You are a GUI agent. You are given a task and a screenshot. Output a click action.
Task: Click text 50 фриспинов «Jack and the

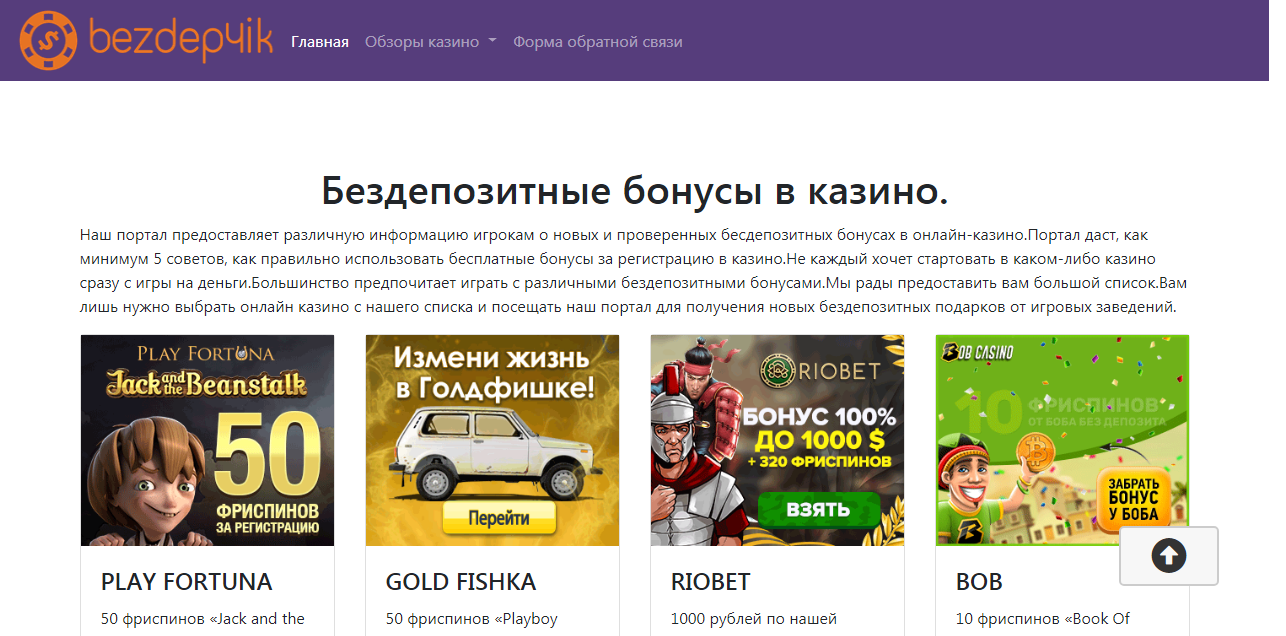(203, 619)
